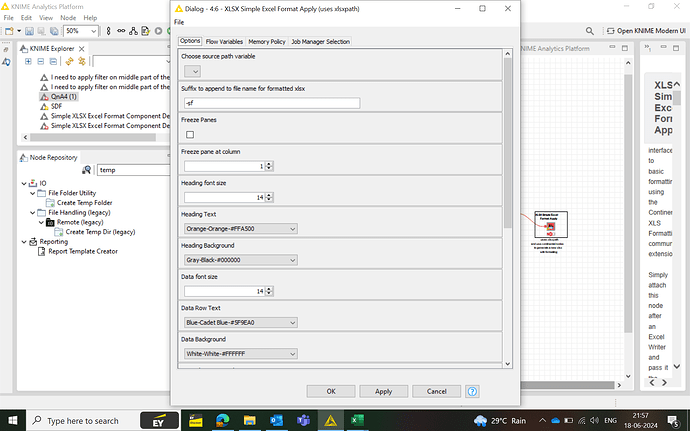
Task: Click the XLSX Format Apply node on canvas
Action: point(551,226)
